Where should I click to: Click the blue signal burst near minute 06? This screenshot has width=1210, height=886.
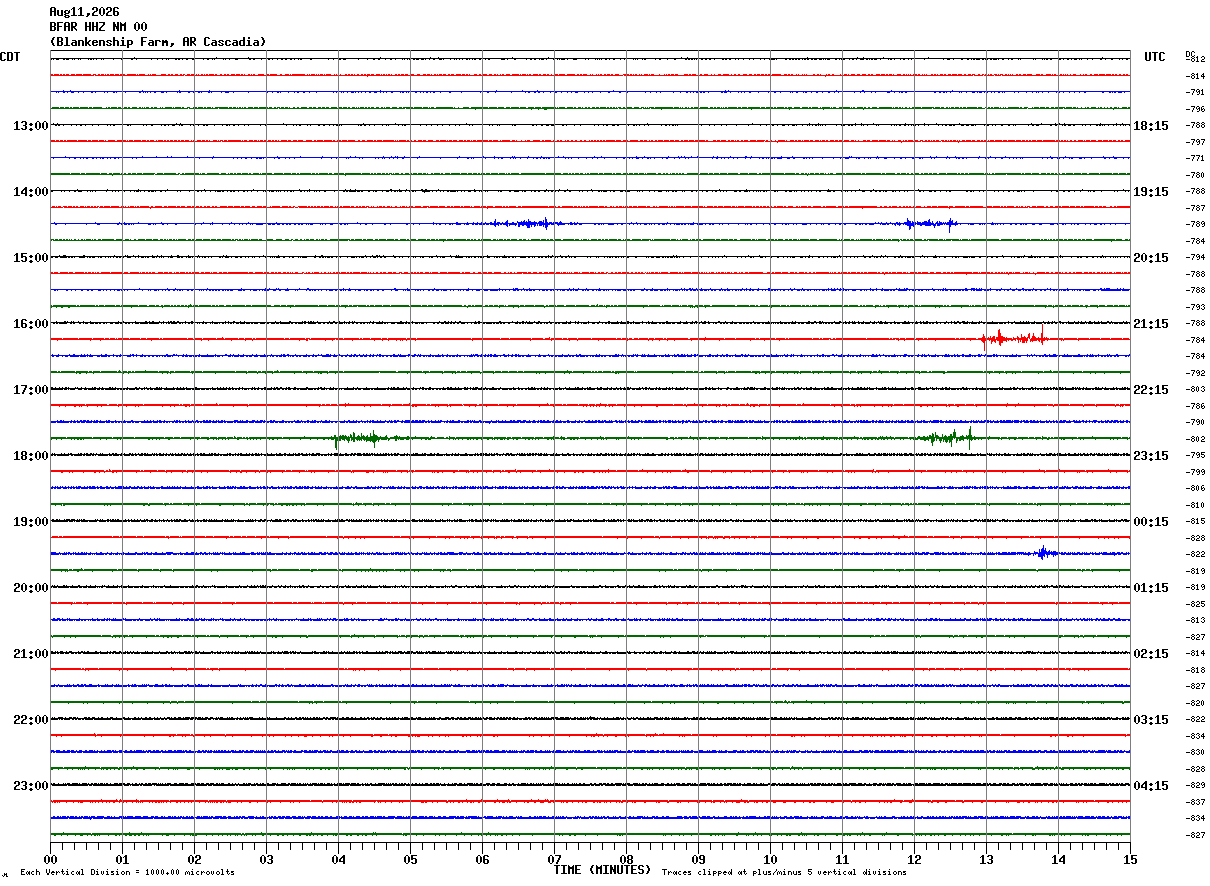pos(523,223)
